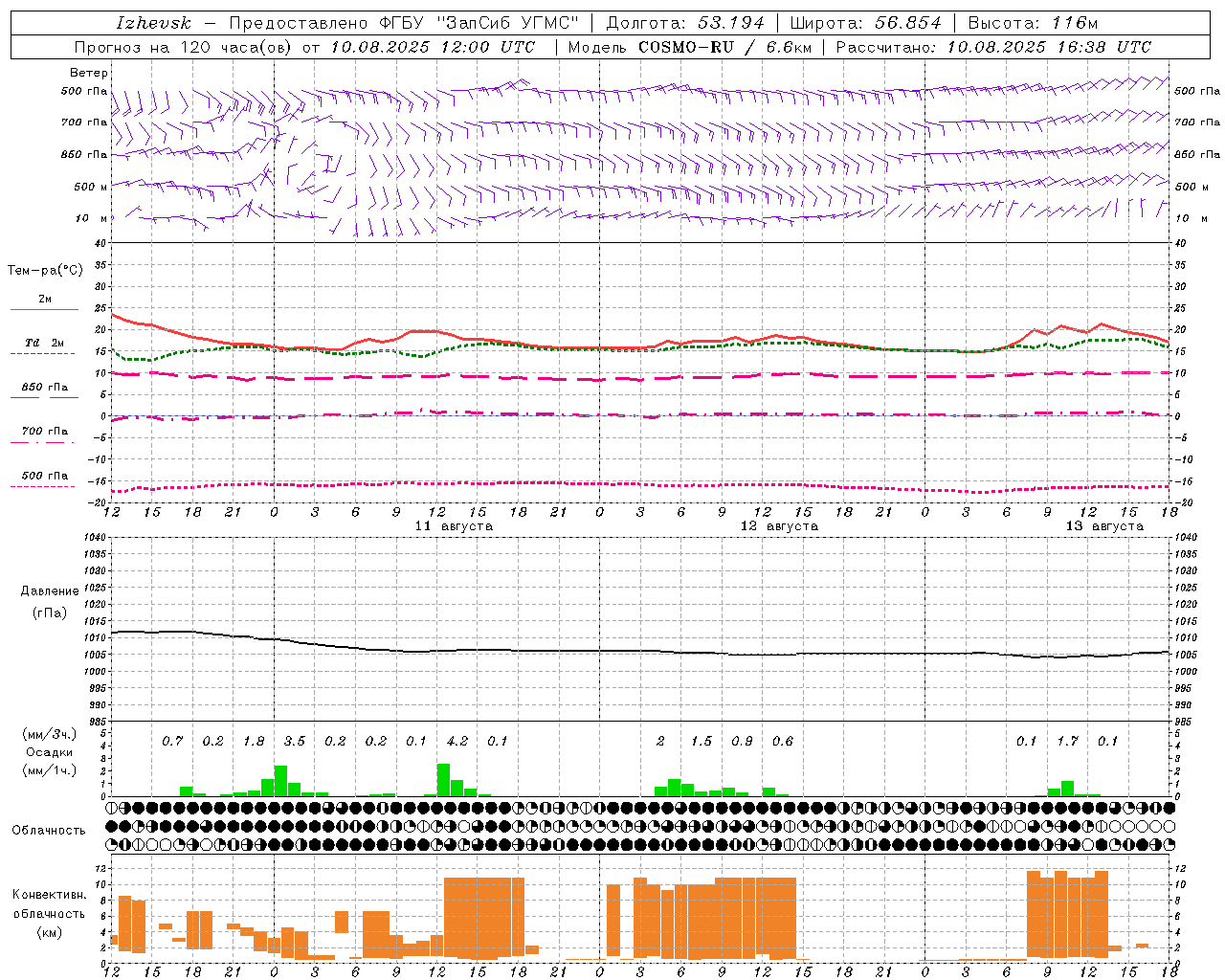Image resolution: width=1225 pixels, height=980 pixels.
Task: Click the 0.6 precipitation value
Action: point(783,741)
